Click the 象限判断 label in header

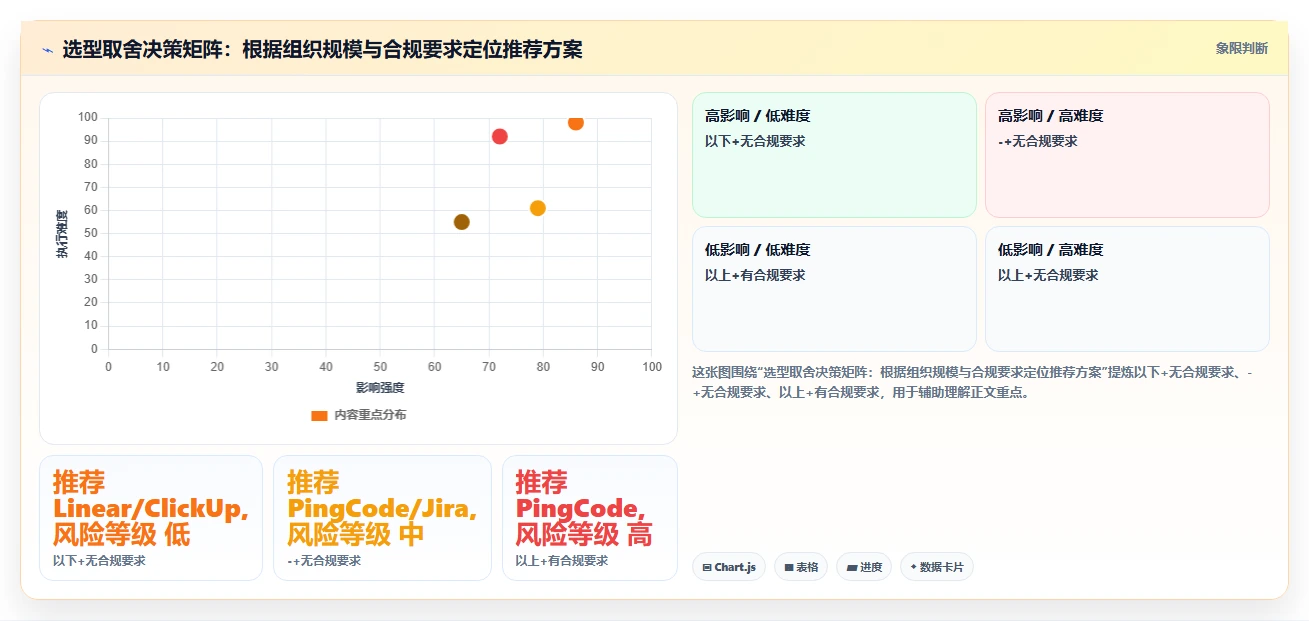[x=1242, y=48]
